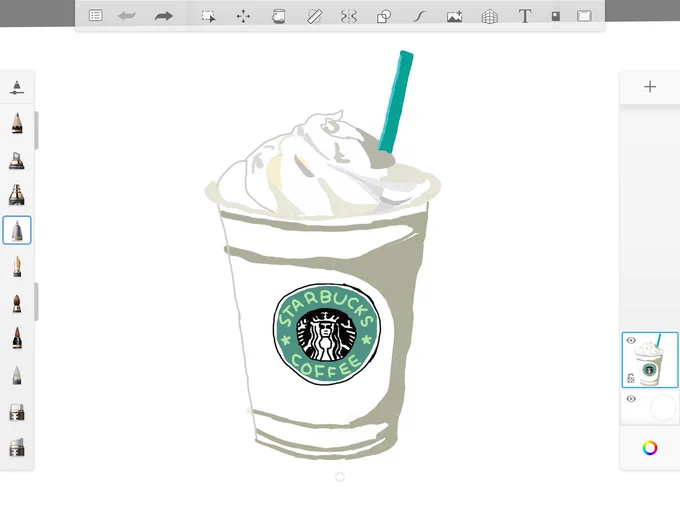Import an image with the picture icon
The image size is (680, 510).
click(454, 16)
